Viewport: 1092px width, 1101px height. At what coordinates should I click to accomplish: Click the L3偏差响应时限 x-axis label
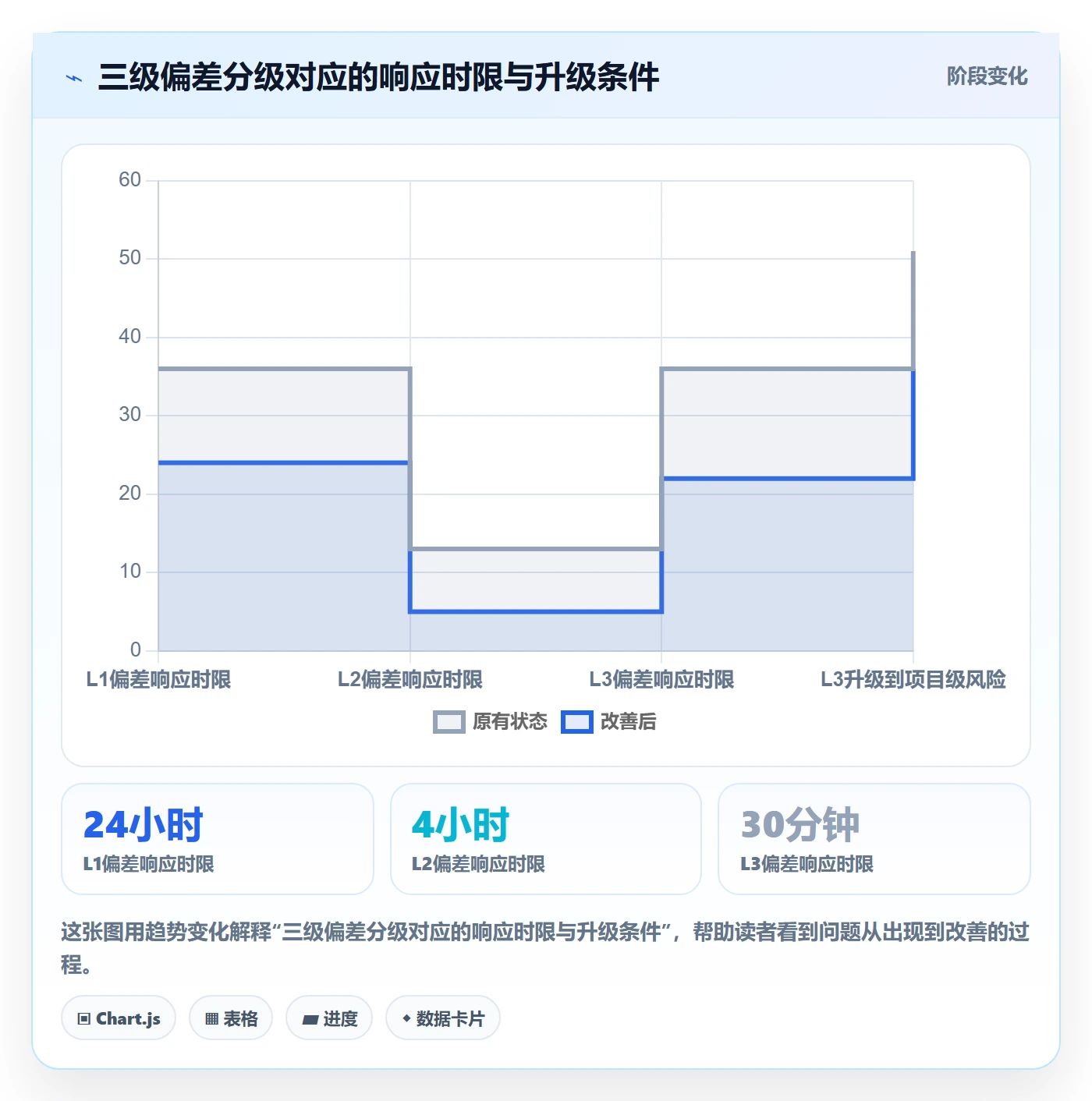(x=661, y=680)
